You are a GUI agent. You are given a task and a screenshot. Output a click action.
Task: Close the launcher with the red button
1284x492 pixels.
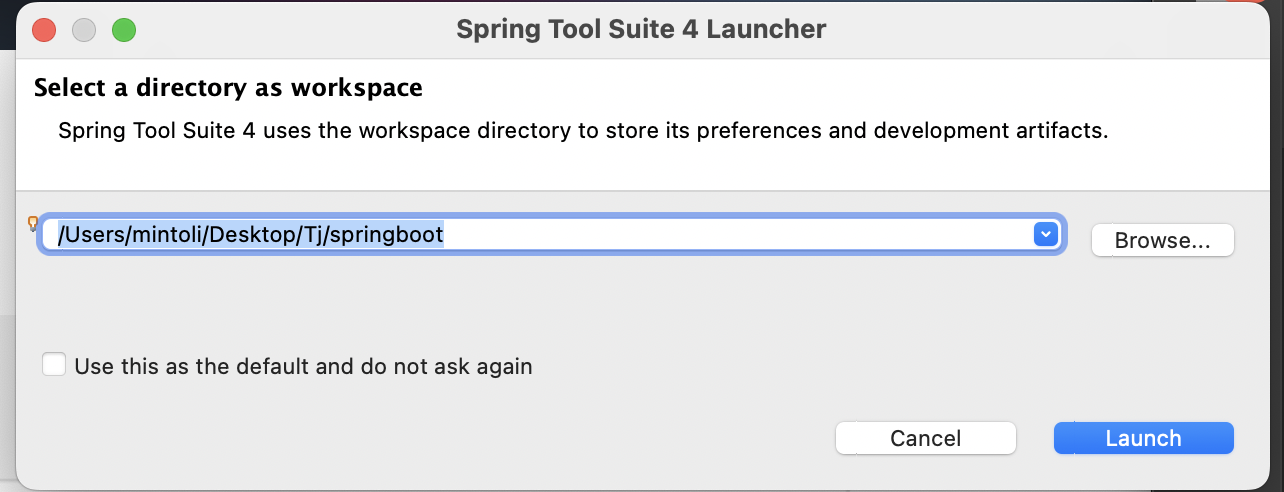point(45,29)
